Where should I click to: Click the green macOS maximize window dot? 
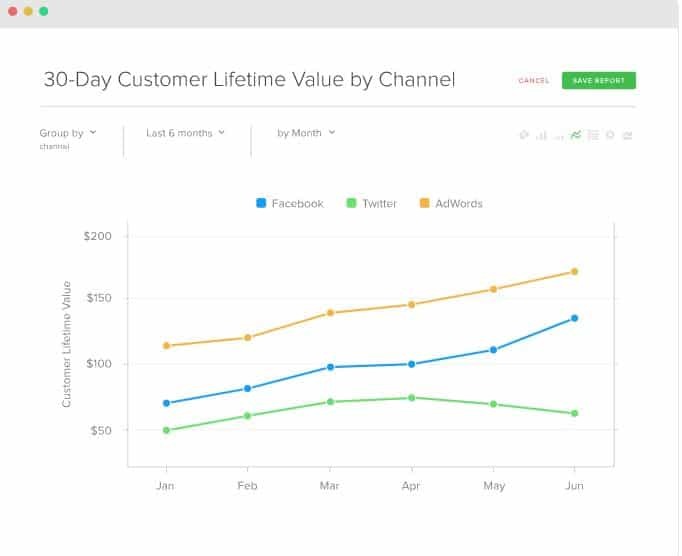(x=43, y=11)
